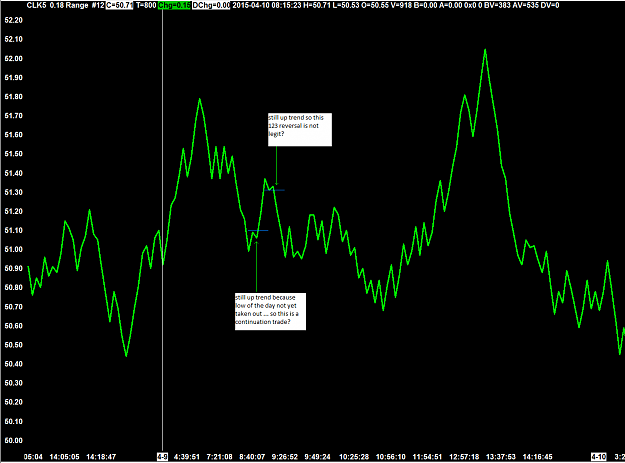
Task: Click the 9:49:24 time label
Action: coord(318,457)
